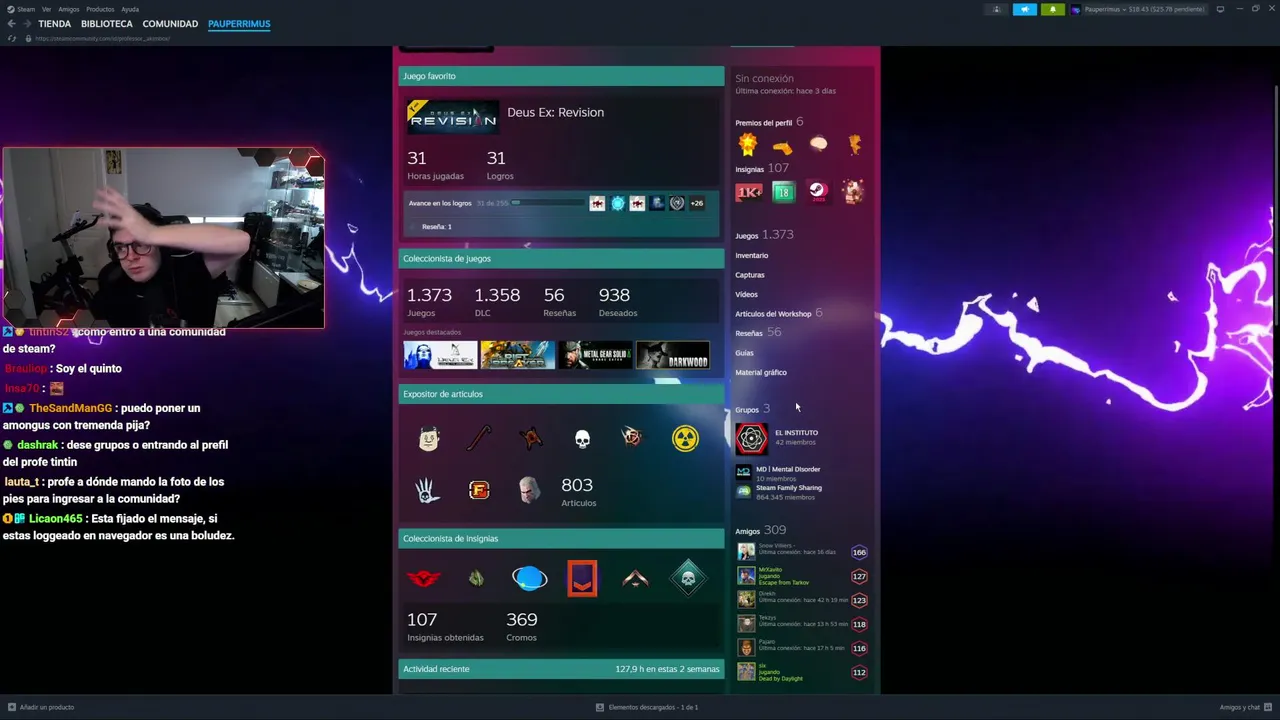Open the Amigos 309 friends list
Screen dimensions: 1280x720
[x=760, y=530]
